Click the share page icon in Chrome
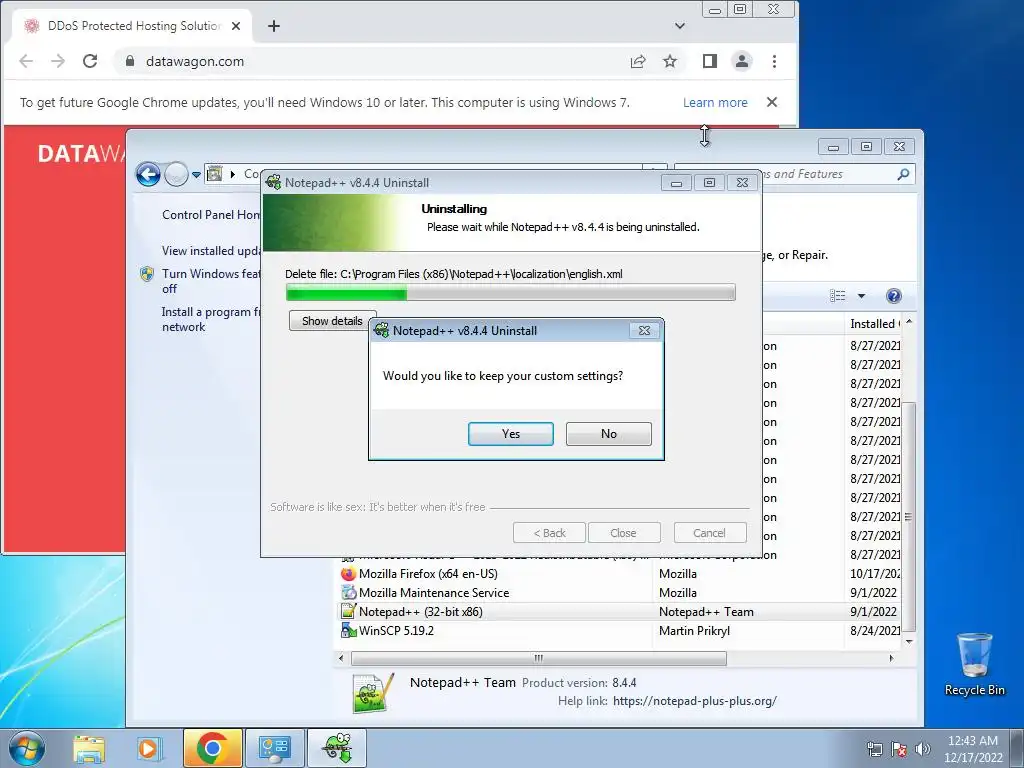 [638, 61]
